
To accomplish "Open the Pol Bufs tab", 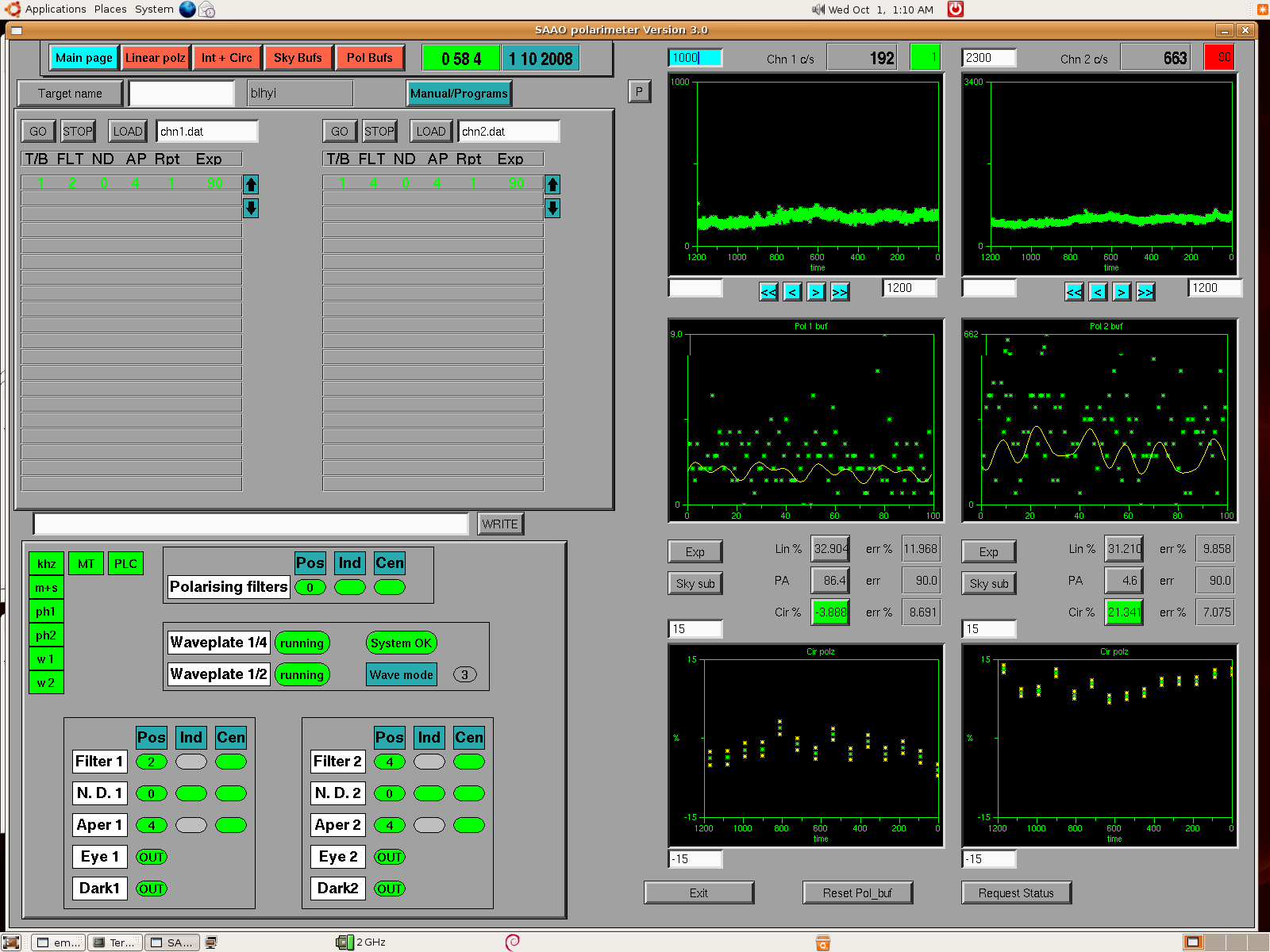I will [x=369, y=58].
